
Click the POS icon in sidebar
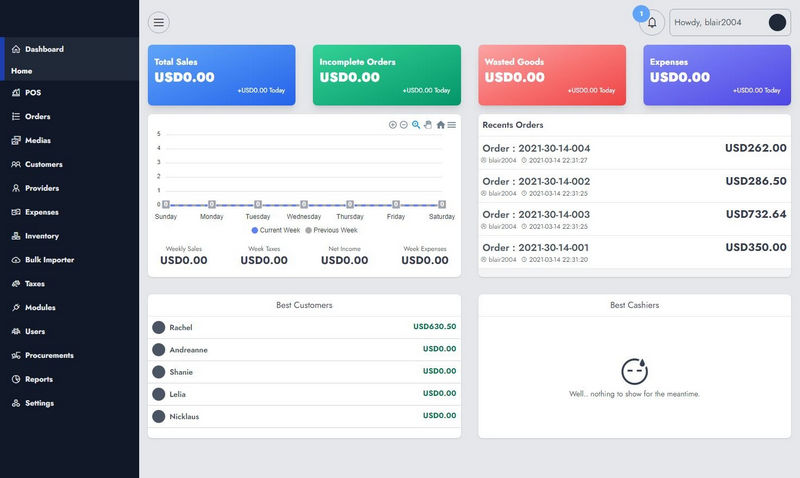16,92
